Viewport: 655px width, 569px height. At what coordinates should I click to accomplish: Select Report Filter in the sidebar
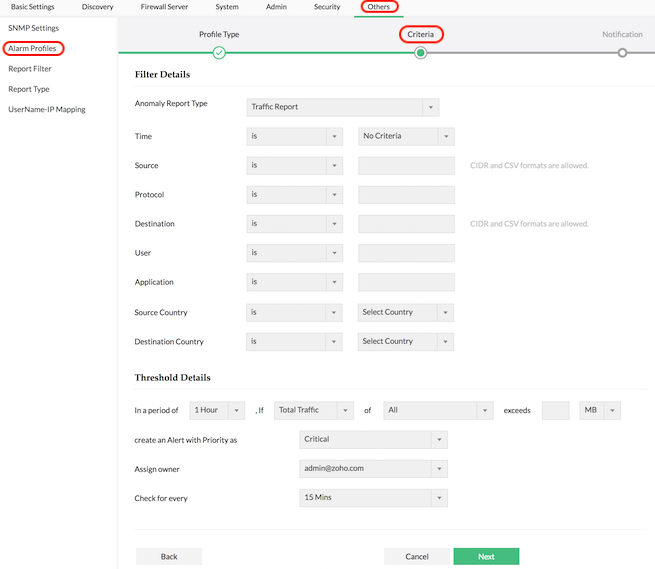[30, 69]
